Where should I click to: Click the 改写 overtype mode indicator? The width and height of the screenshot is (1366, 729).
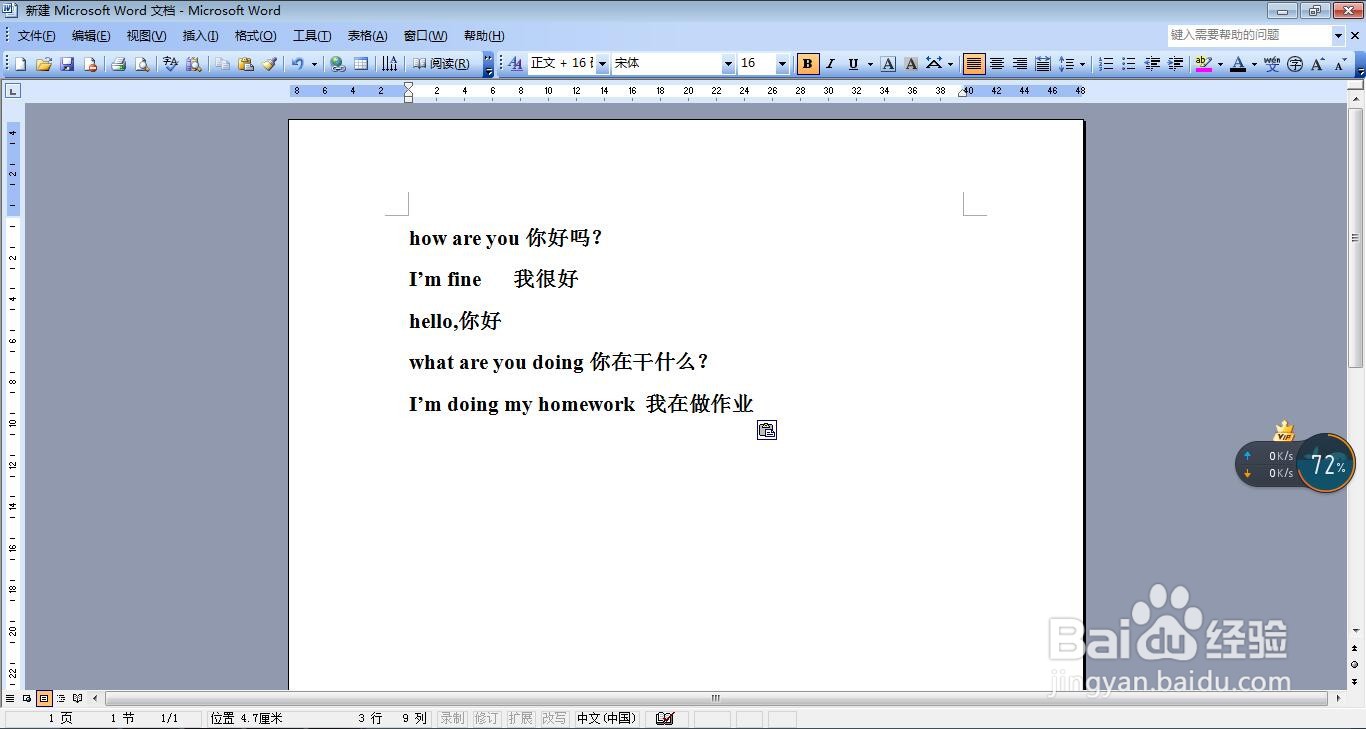(554, 718)
